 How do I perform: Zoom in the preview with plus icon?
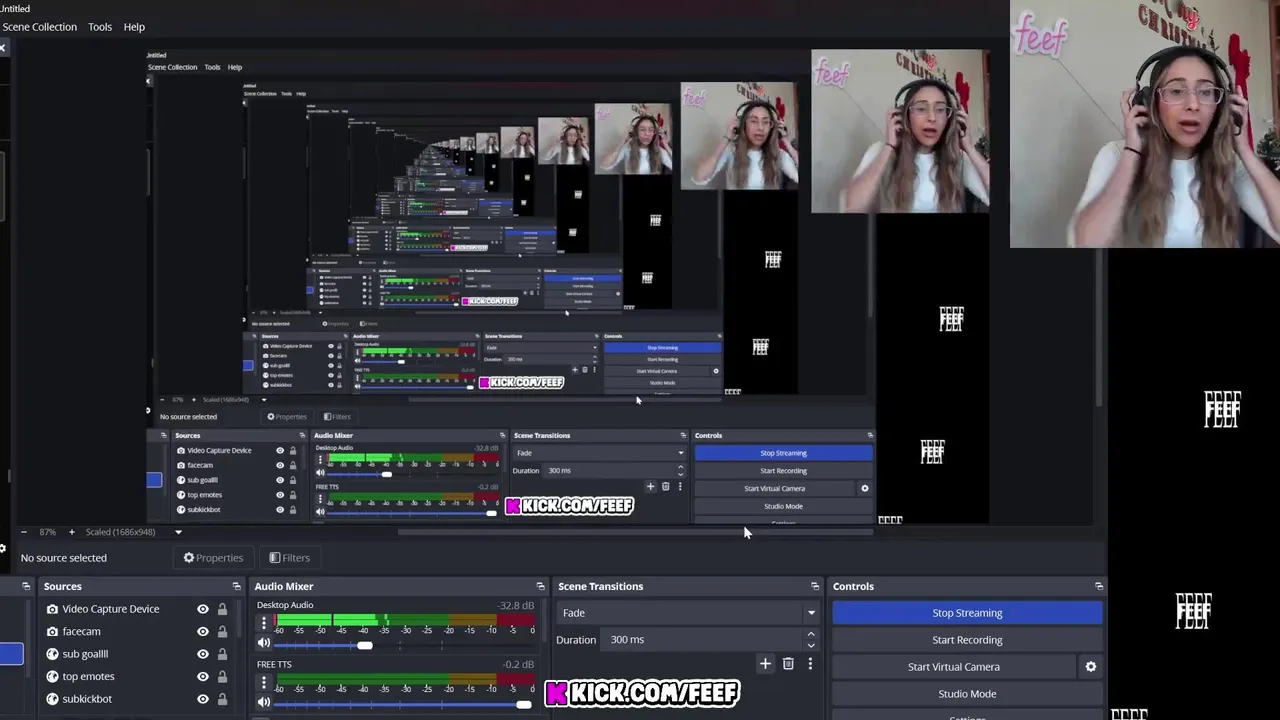tap(71, 532)
